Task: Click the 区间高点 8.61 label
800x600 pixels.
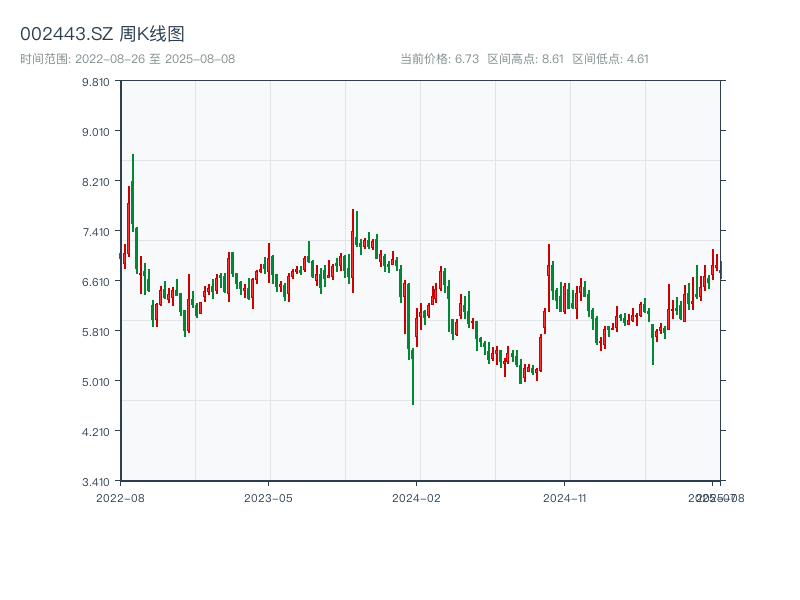Action: (525, 59)
